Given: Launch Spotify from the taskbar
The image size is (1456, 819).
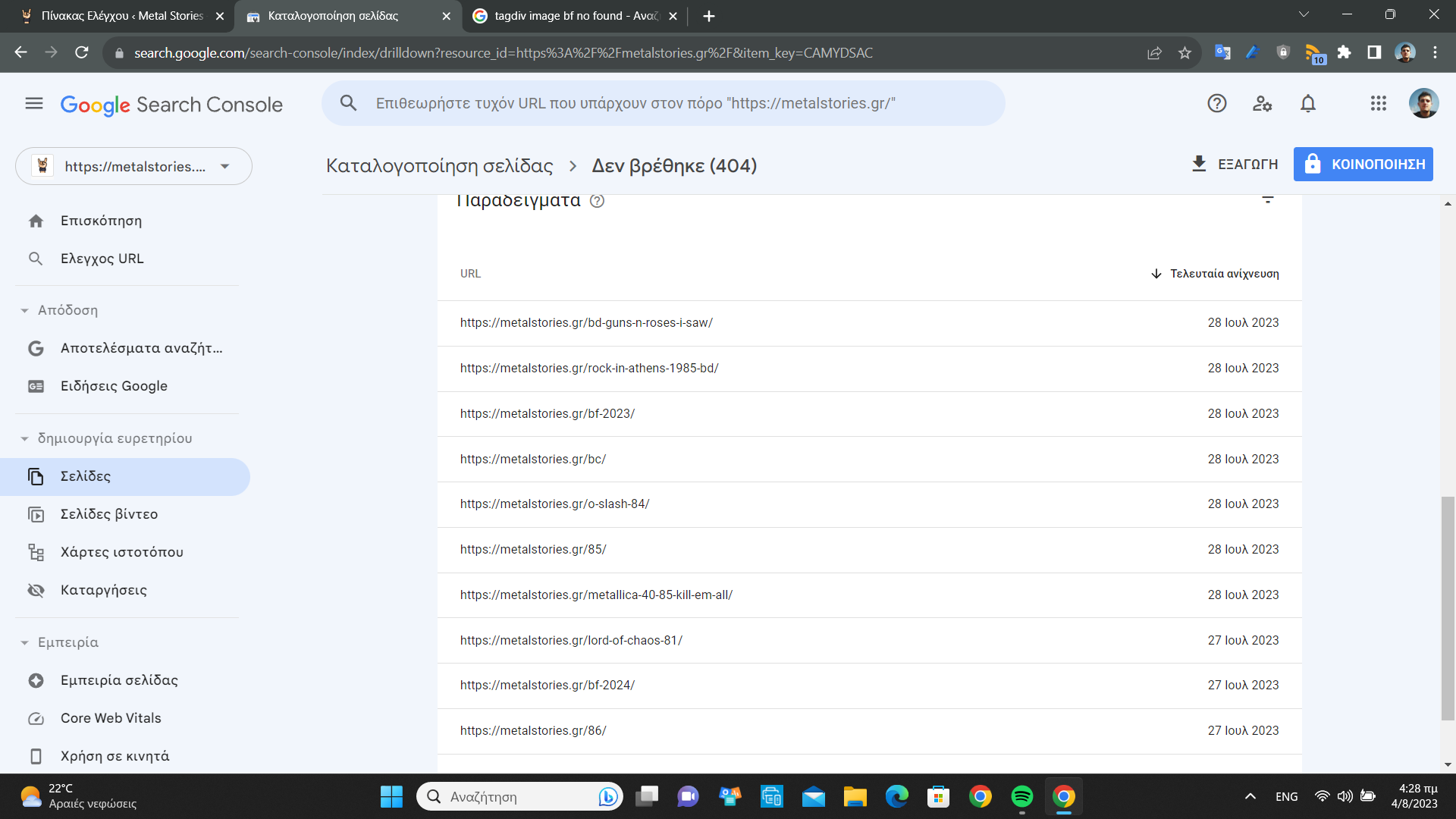Looking at the screenshot, I should pyautogui.click(x=1022, y=796).
